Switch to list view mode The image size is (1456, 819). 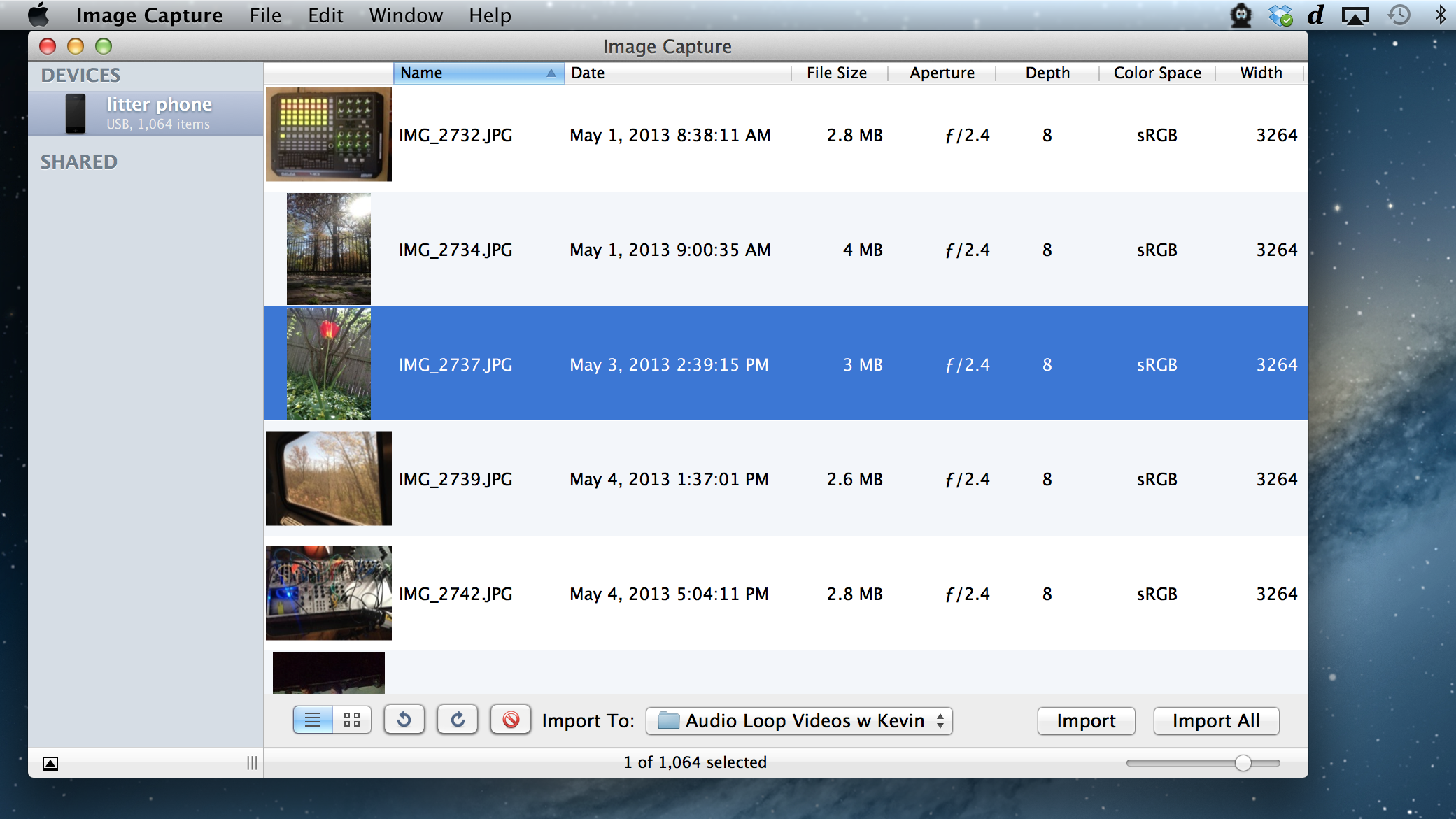313,720
